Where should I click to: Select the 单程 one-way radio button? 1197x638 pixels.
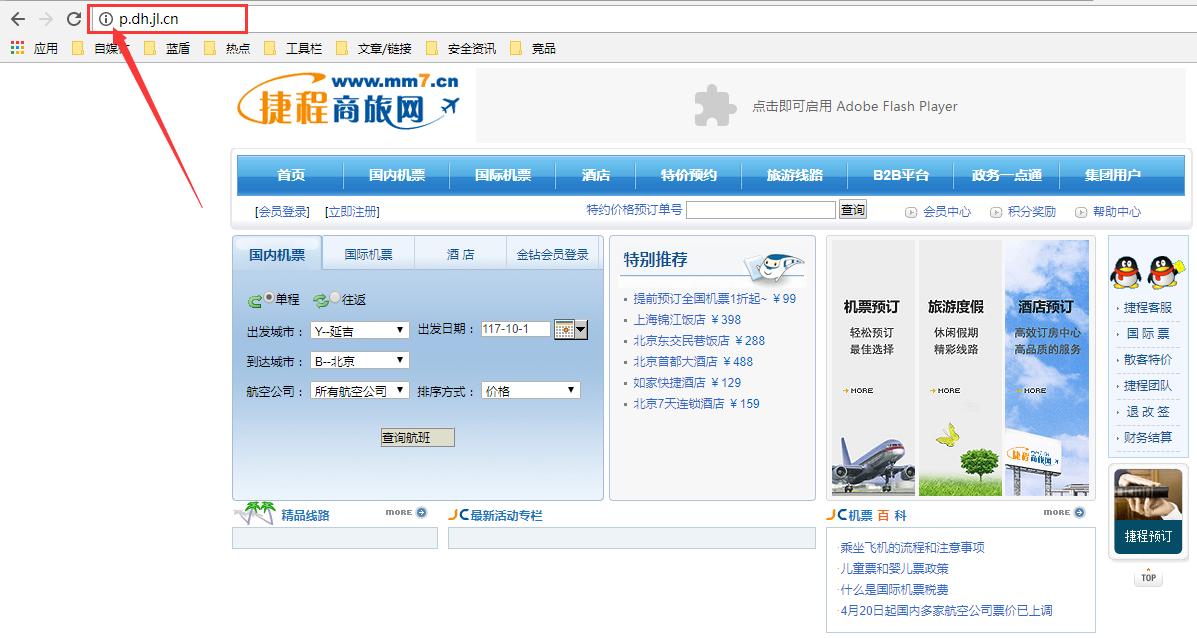click(x=270, y=298)
